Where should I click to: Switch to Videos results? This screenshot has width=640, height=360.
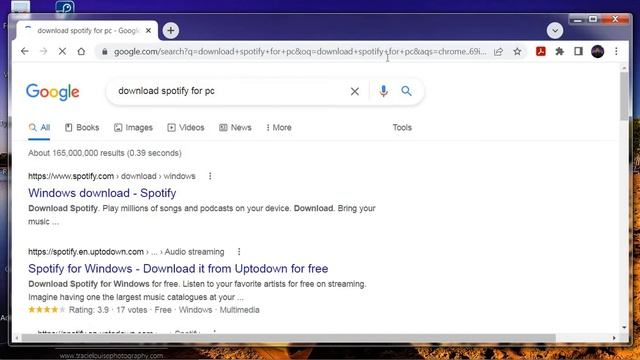coord(186,128)
